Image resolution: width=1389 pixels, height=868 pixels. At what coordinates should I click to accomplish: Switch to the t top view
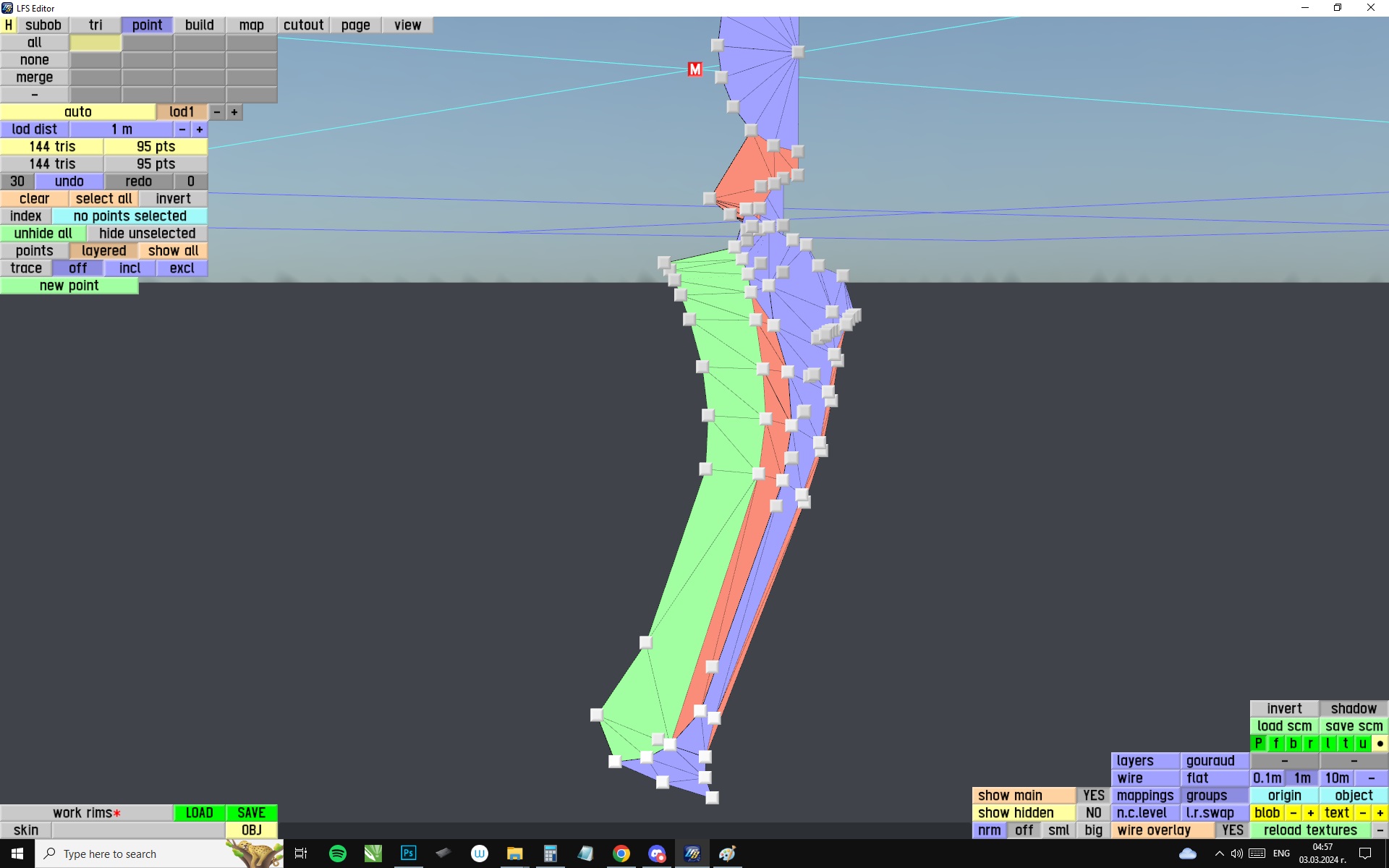click(x=1345, y=744)
